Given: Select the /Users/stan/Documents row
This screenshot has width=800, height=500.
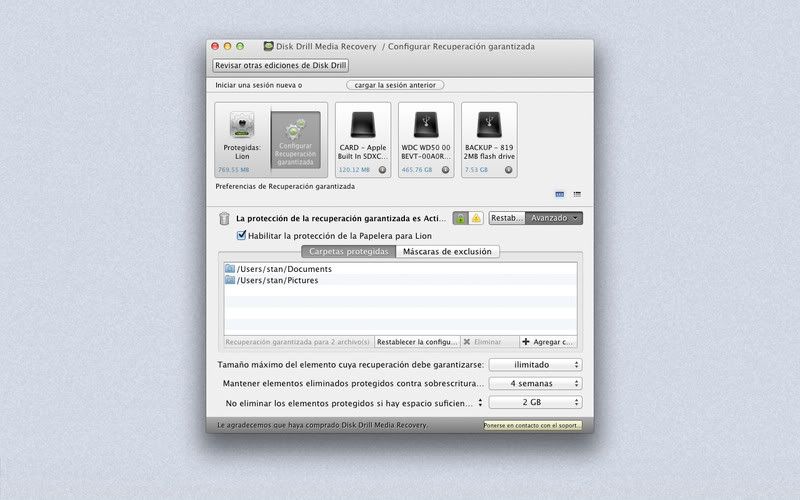Looking at the screenshot, I should coord(401,269).
